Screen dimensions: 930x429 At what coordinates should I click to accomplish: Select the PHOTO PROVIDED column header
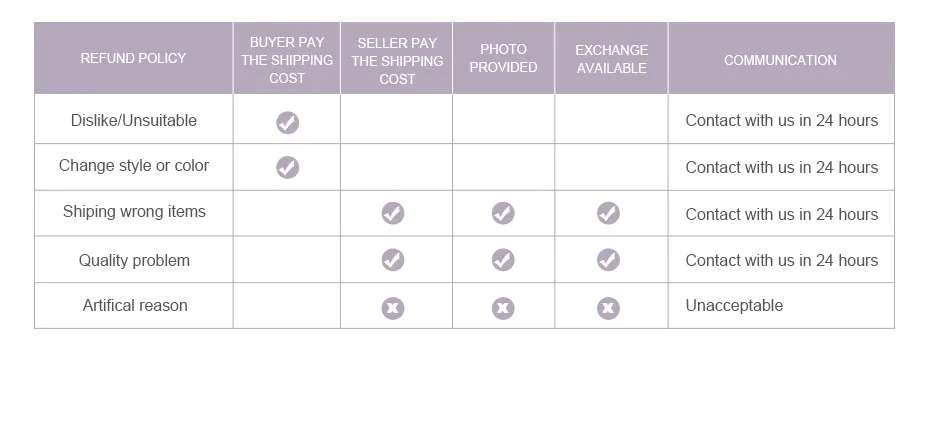504,58
